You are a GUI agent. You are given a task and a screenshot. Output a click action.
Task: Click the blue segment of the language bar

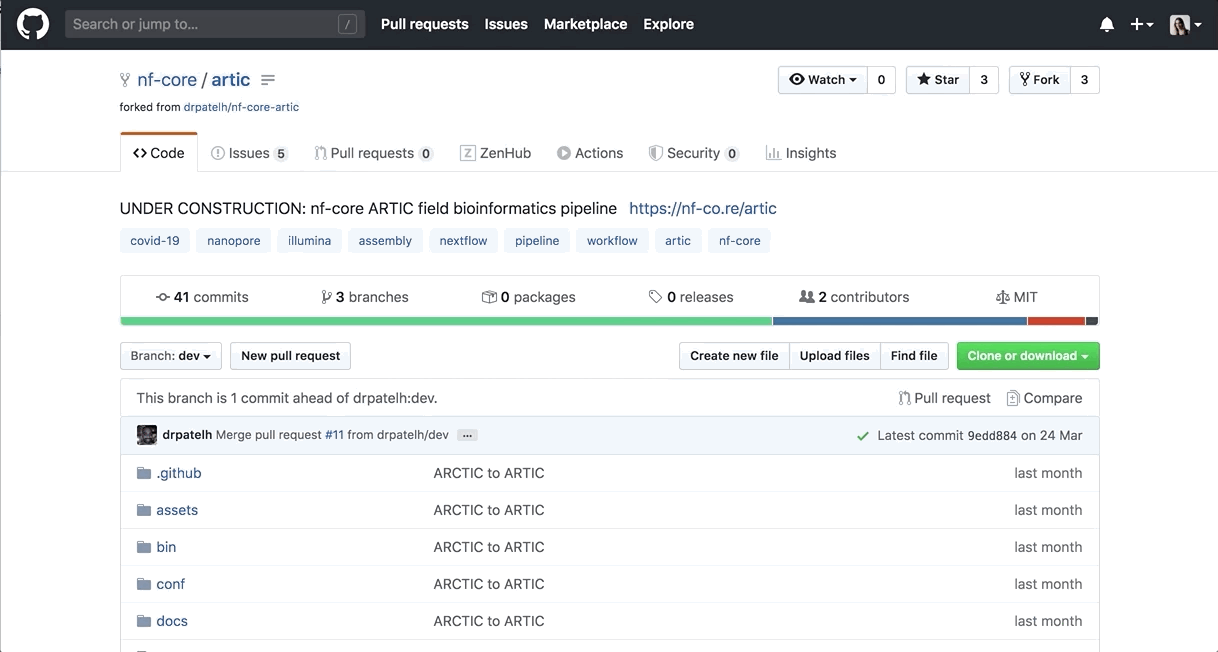[x=900, y=321]
